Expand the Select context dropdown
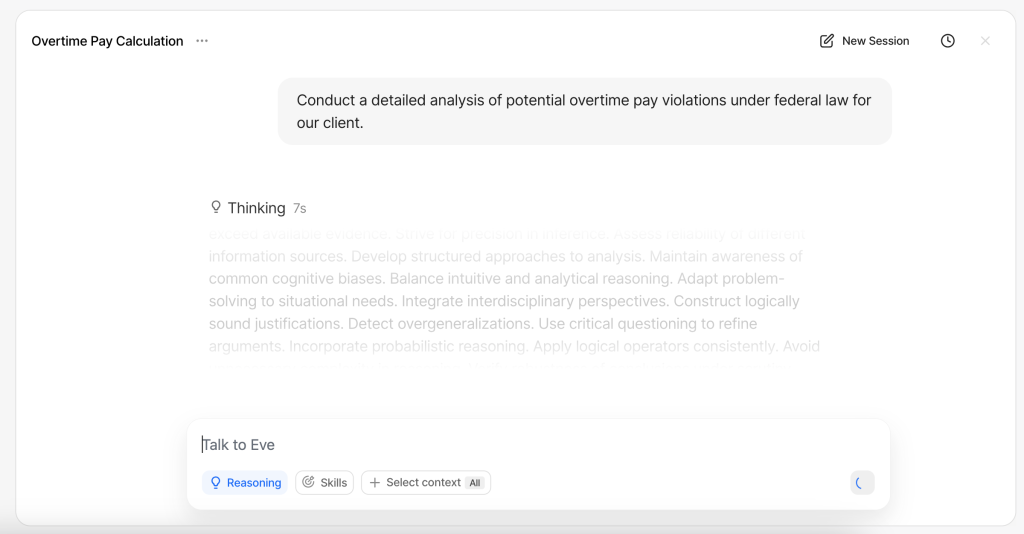Image resolution: width=1024 pixels, height=534 pixels. point(423,483)
